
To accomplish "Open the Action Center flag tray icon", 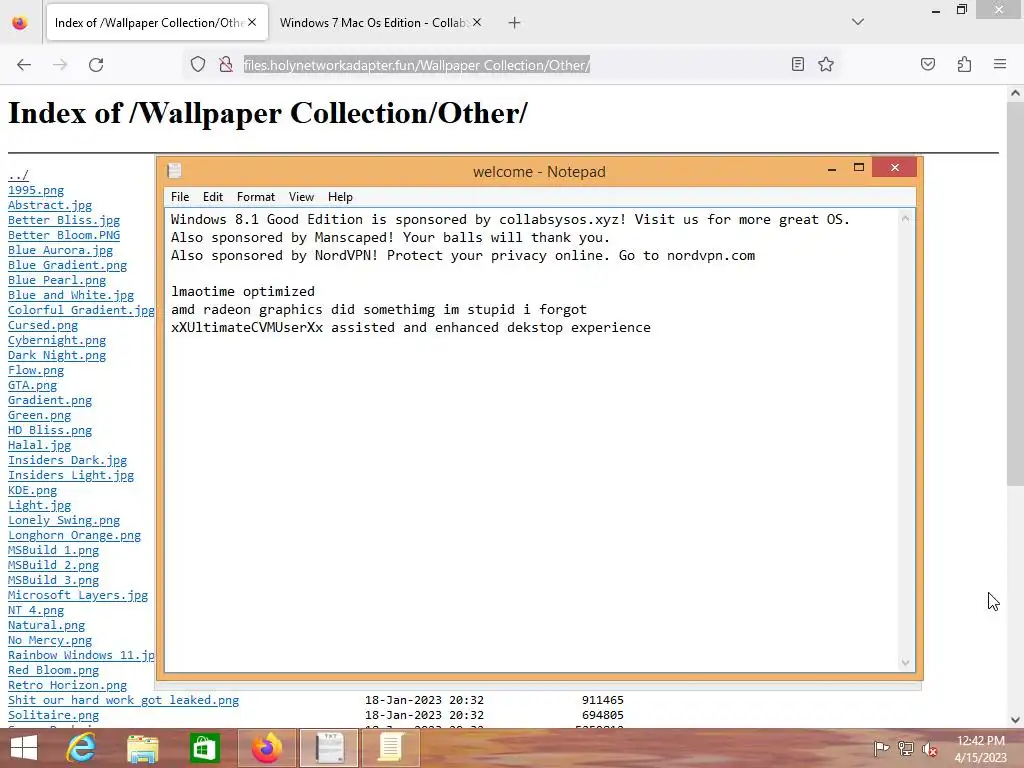I will point(881,749).
